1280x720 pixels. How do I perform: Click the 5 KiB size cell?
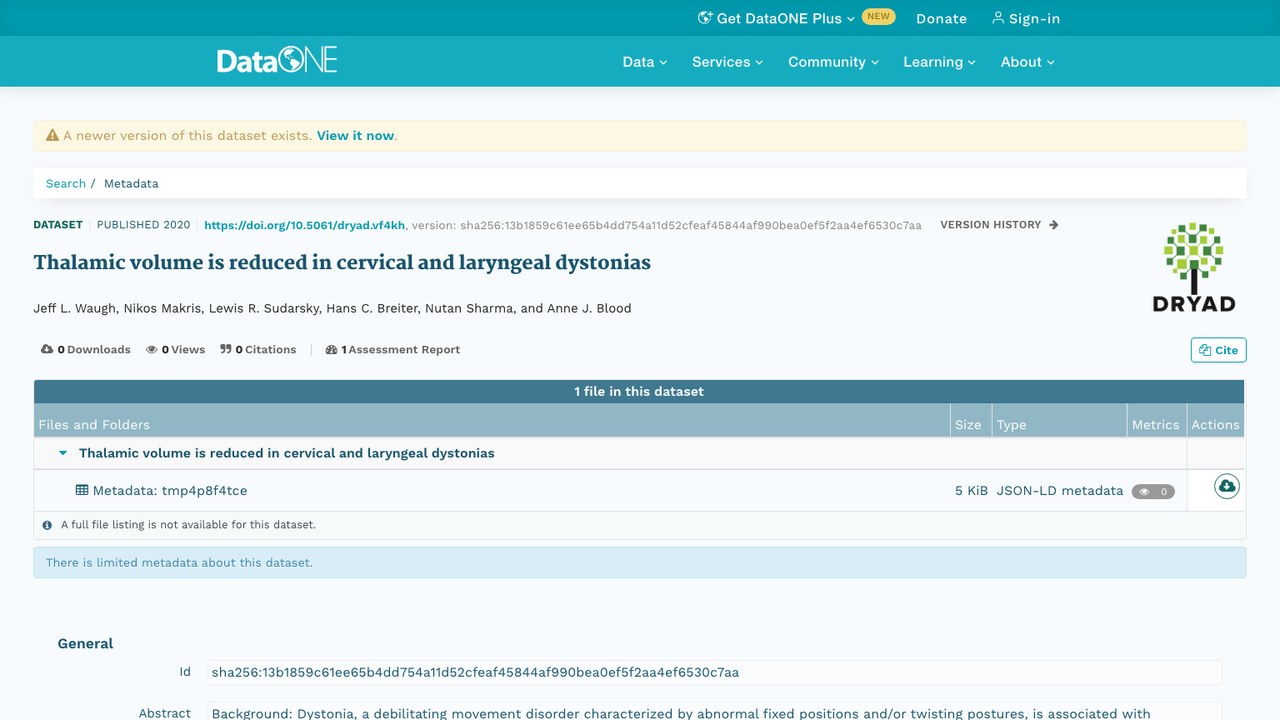click(x=971, y=490)
